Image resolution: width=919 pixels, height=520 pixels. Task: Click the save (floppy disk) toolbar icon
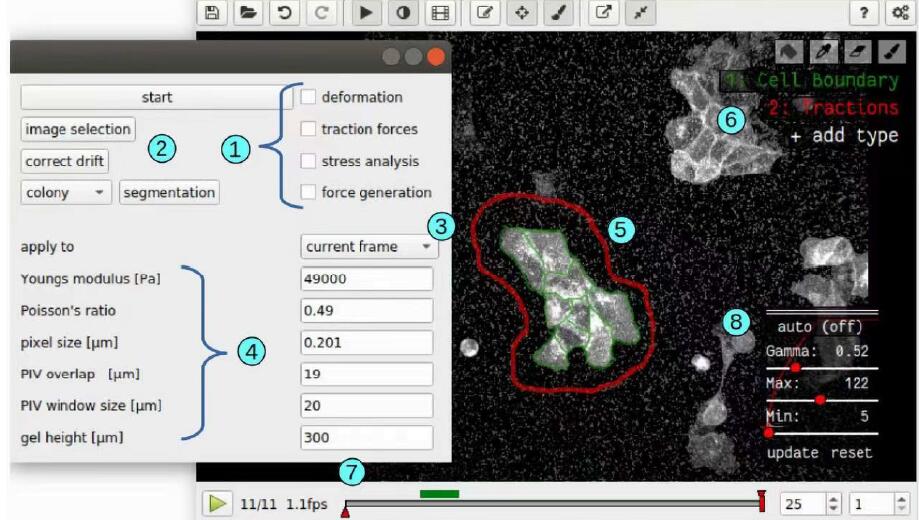coord(212,13)
